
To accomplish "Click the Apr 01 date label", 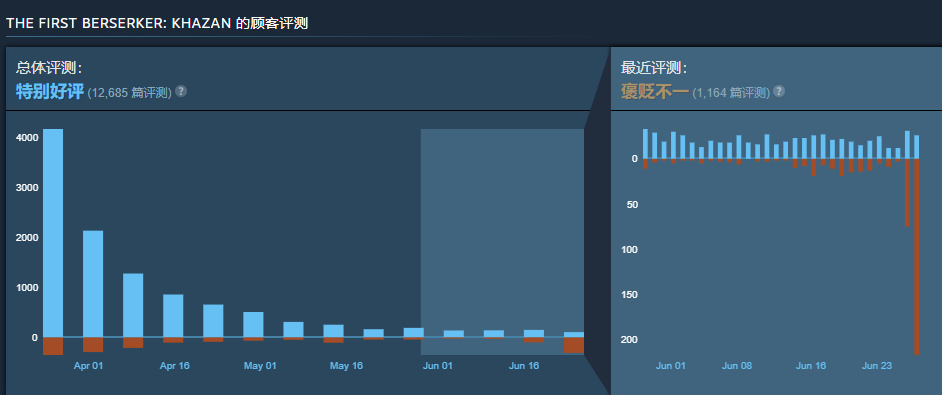I will (x=89, y=366).
